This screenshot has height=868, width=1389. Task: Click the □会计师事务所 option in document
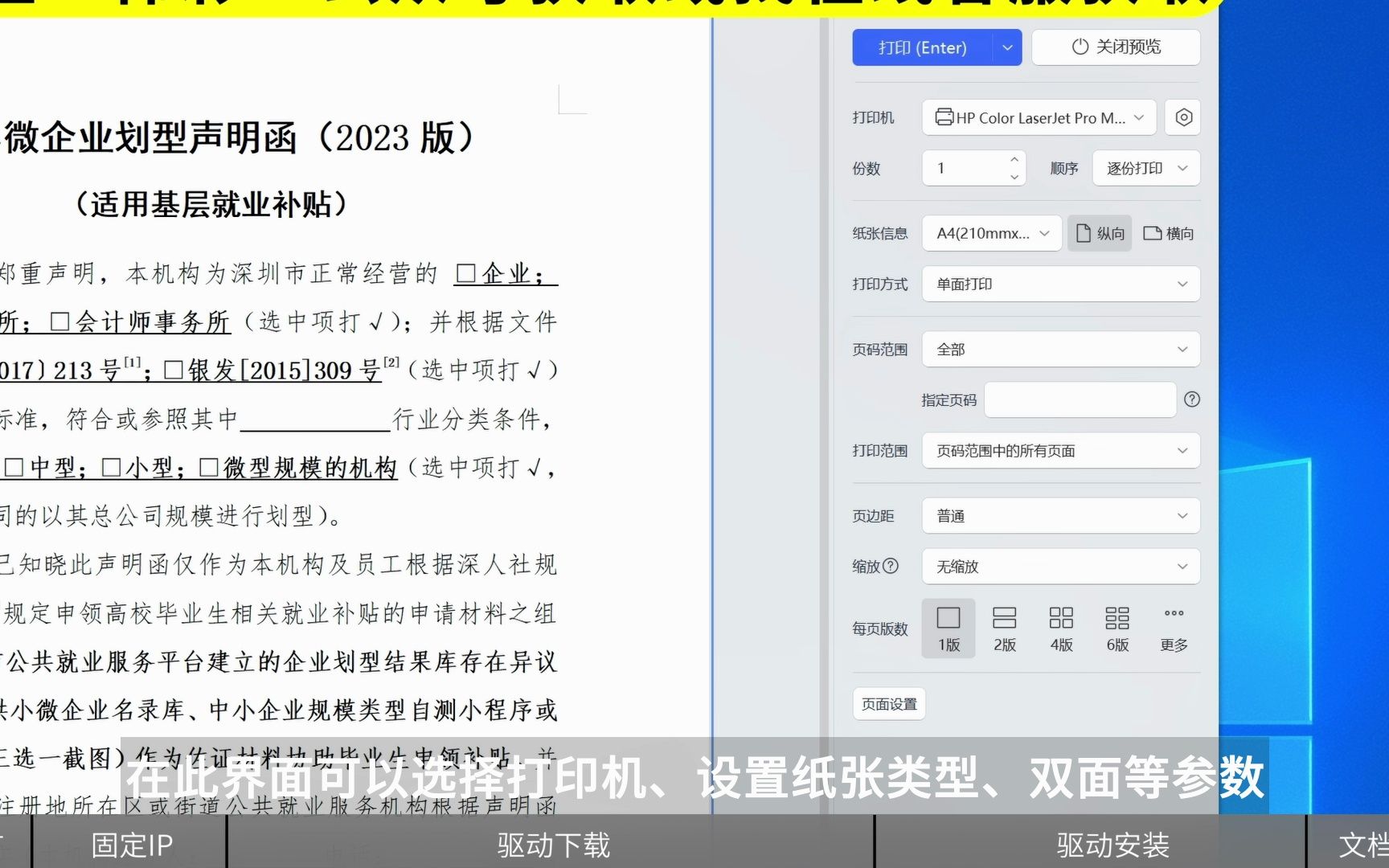[140, 322]
